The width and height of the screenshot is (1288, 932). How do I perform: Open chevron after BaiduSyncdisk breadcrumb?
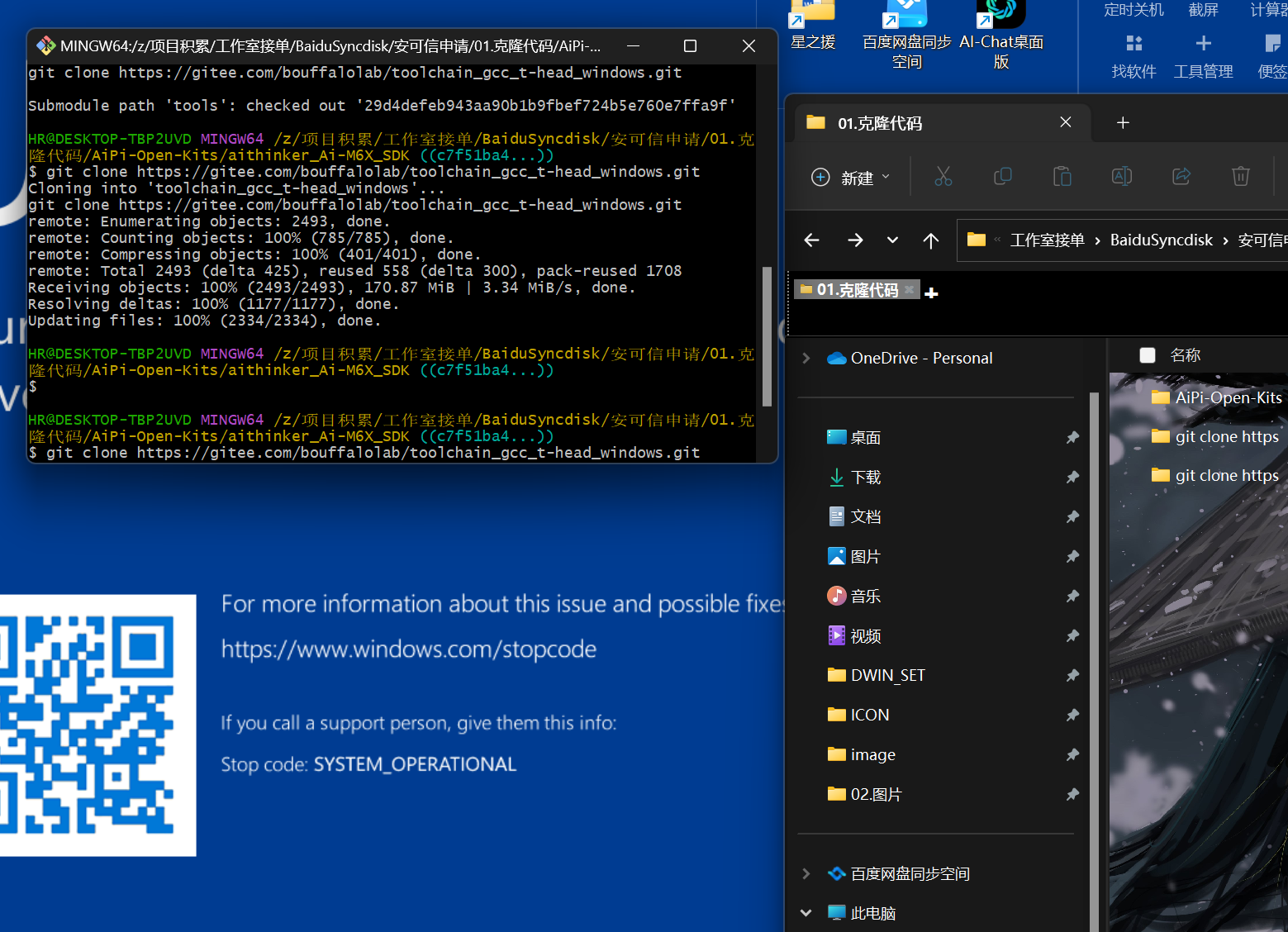[x=1225, y=240]
